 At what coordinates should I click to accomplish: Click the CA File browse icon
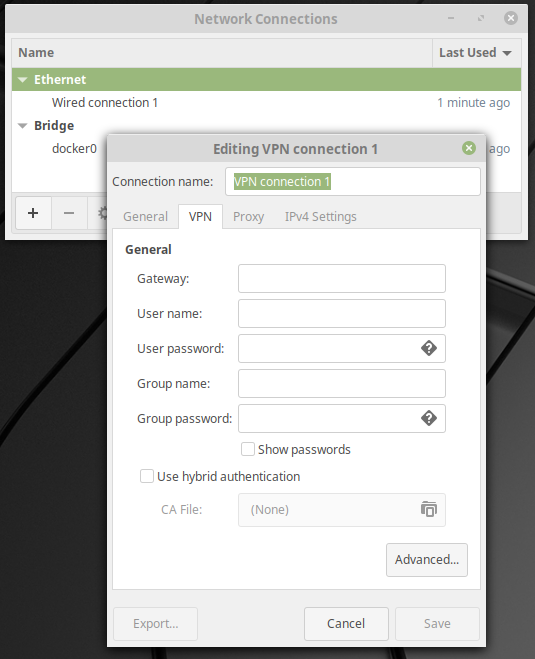coord(429,509)
